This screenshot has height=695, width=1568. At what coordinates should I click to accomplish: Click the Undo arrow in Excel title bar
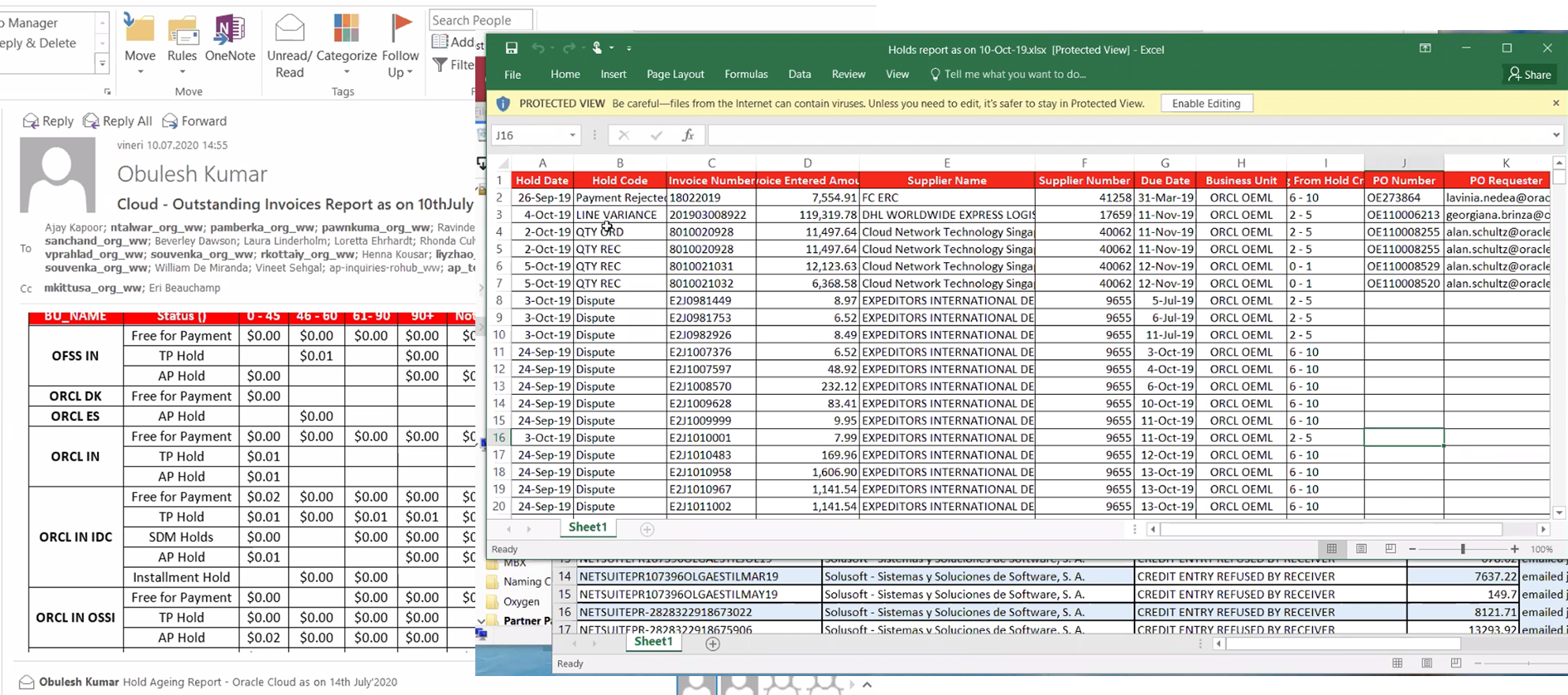click(538, 49)
